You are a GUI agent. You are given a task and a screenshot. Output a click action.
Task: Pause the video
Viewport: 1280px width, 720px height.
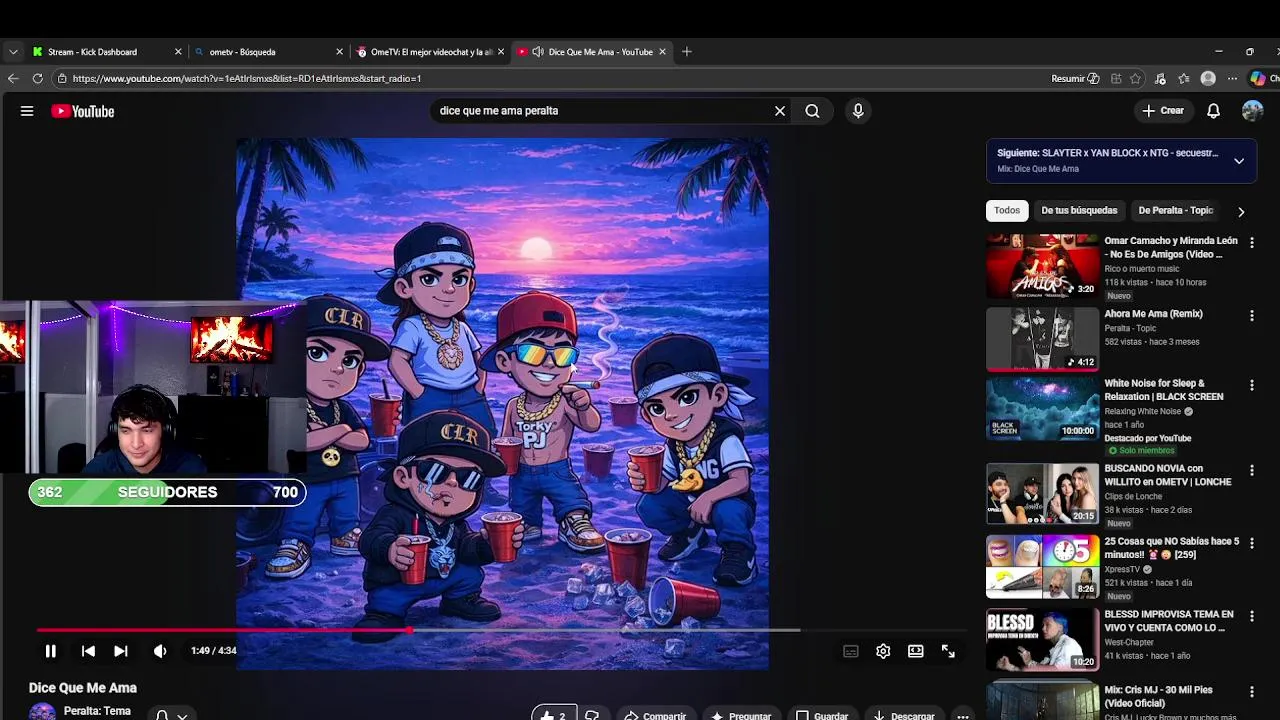coord(50,651)
